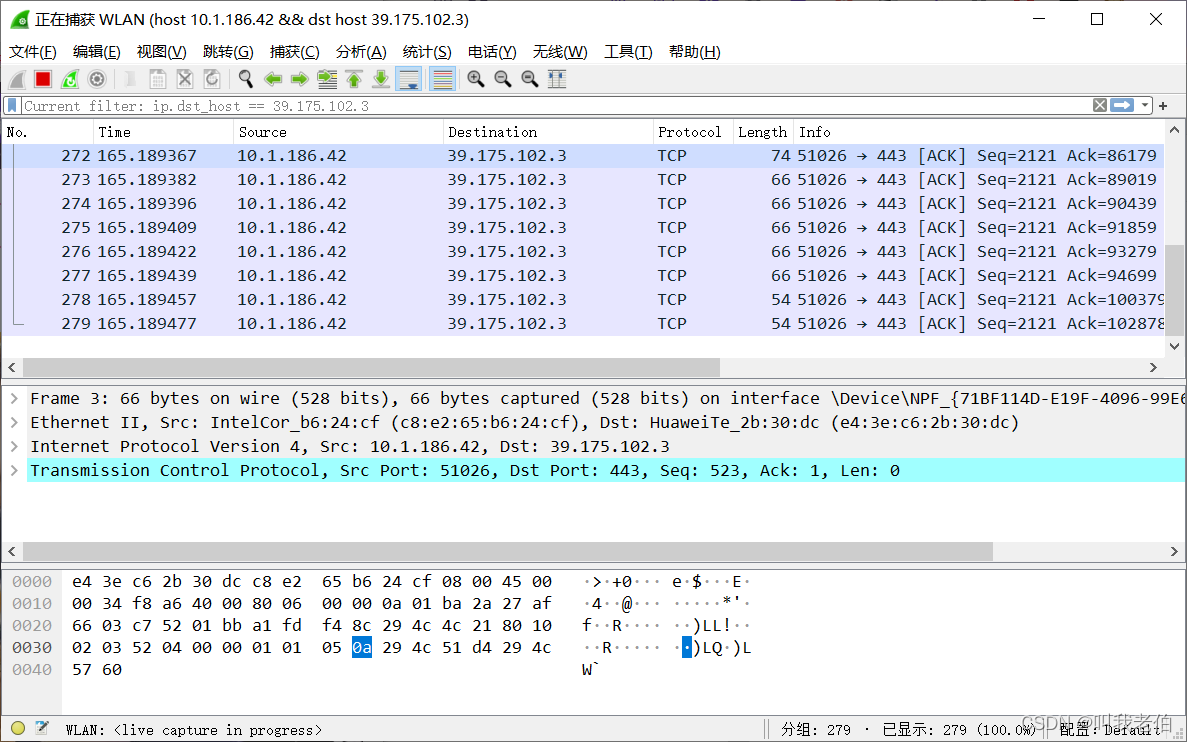The height and width of the screenshot is (742, 1187).
Task: Open the 统计(S) menu
Action: (427, 51)
